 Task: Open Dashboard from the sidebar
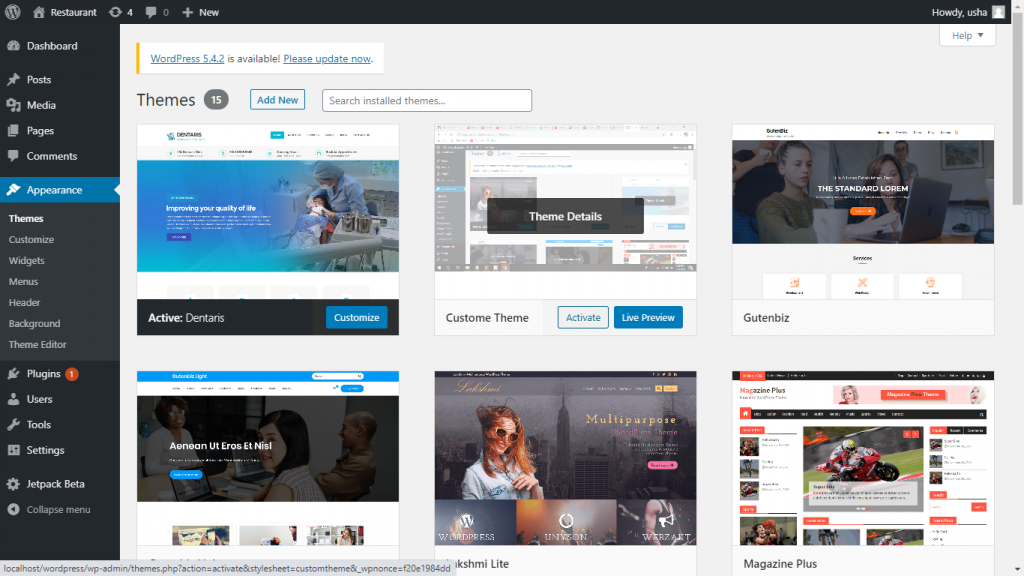point(52,46)
